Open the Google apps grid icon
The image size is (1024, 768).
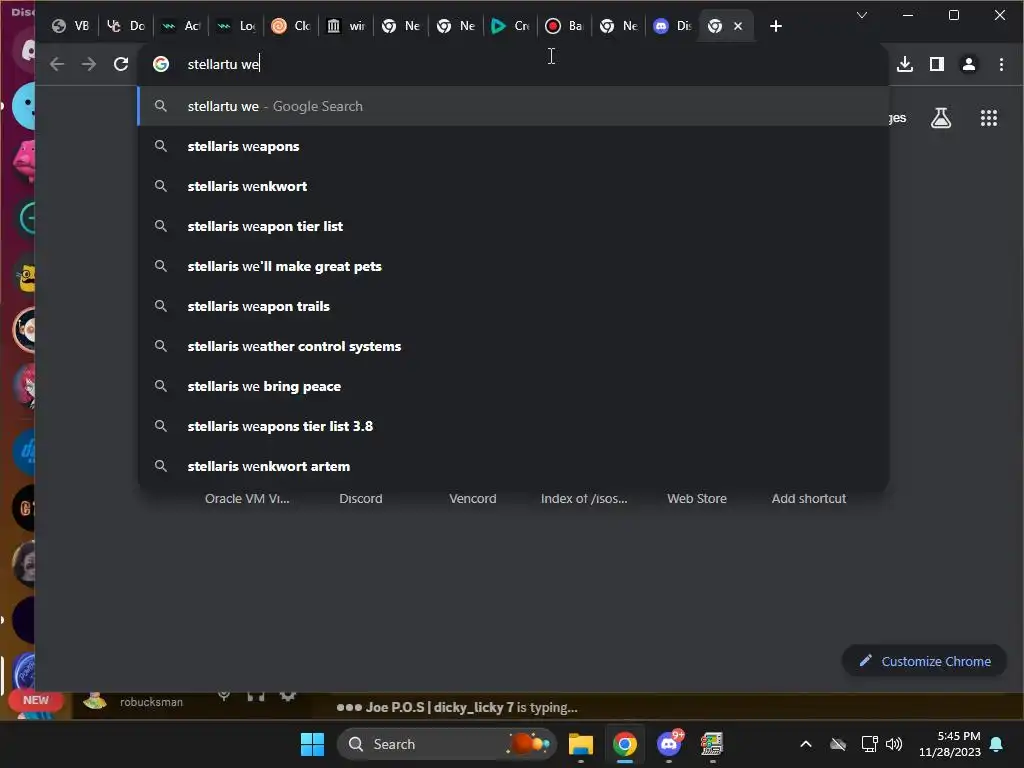989,118
